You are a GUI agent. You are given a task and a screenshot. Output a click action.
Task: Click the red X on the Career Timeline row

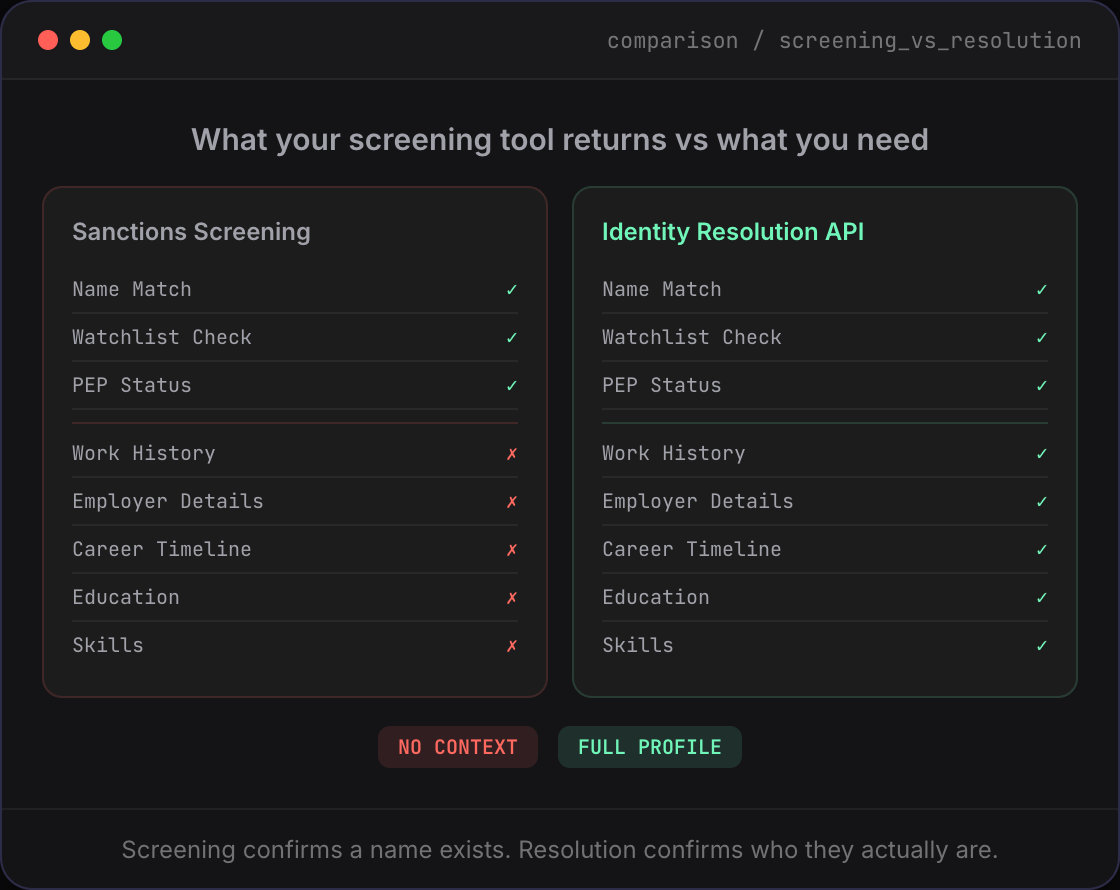pos(511,549)
